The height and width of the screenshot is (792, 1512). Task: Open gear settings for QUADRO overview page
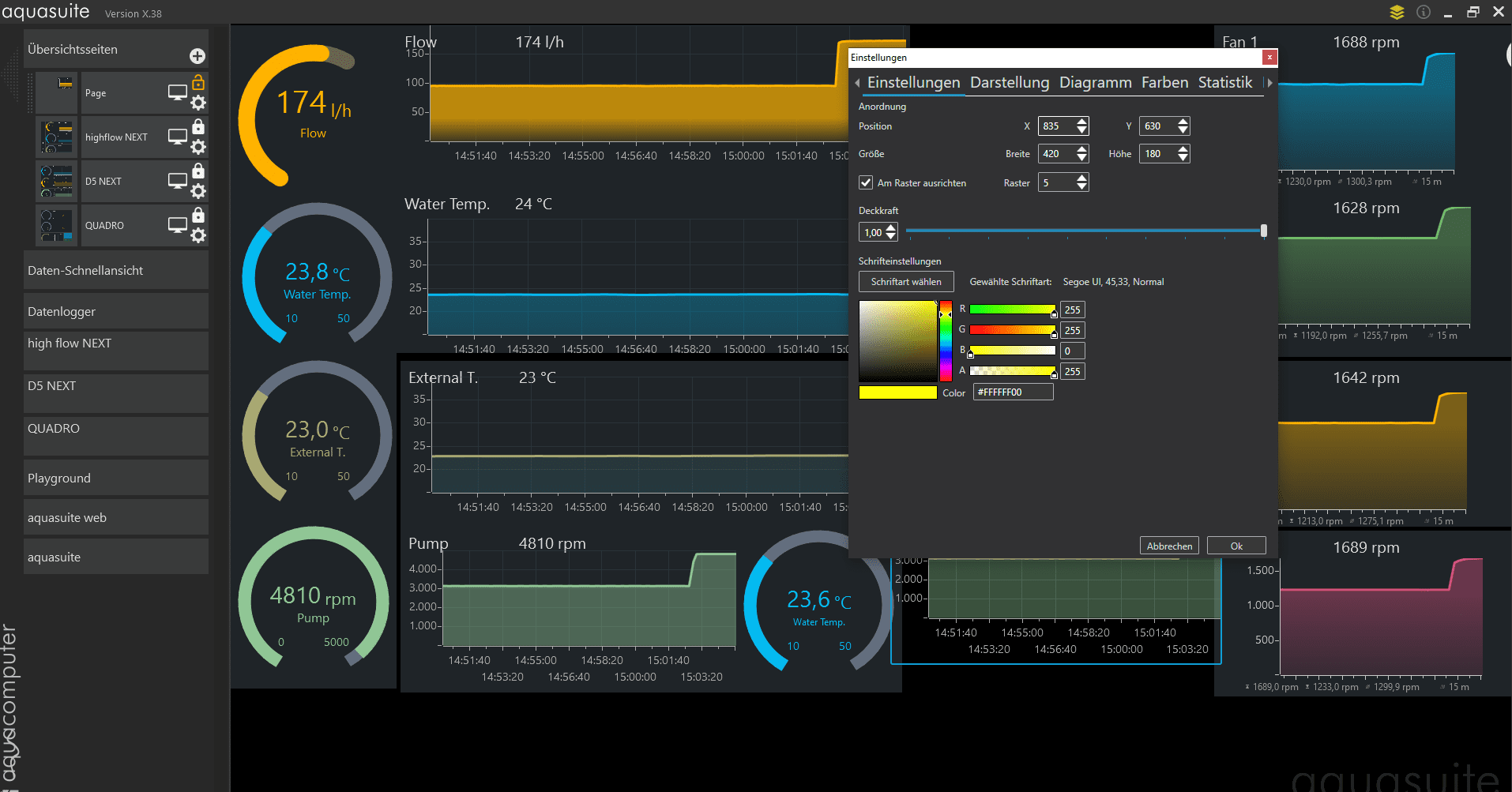(198, 235)
